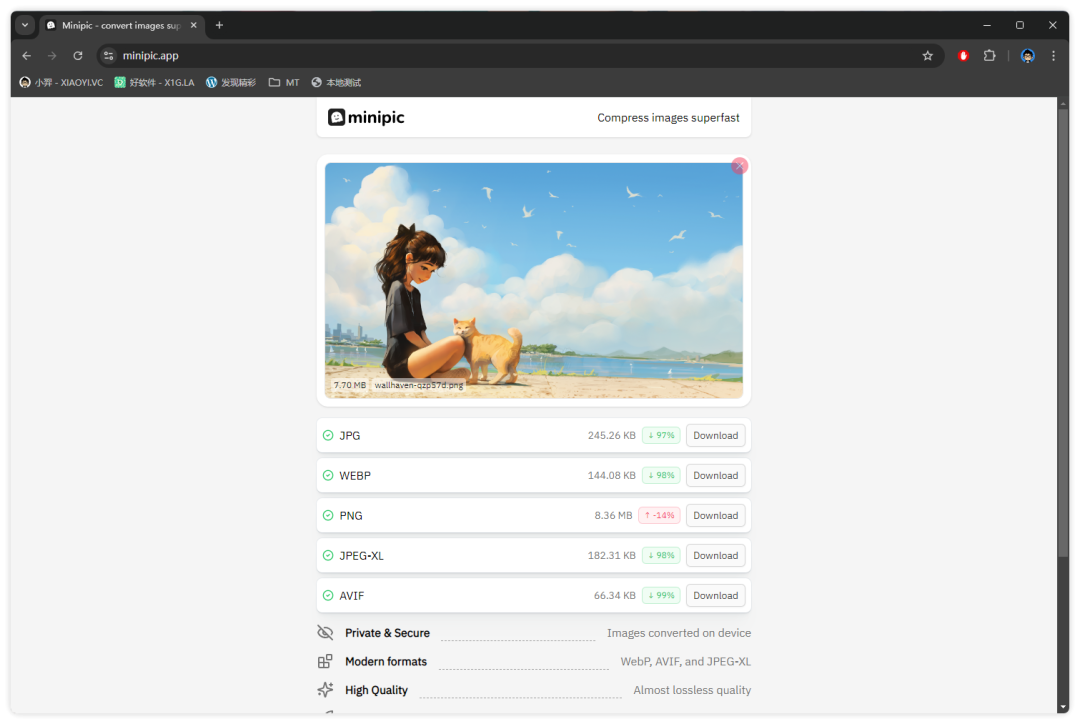Click the 144.08 KB WEBP size value
Screen dimensions: 1080x724
coord(612,475)
